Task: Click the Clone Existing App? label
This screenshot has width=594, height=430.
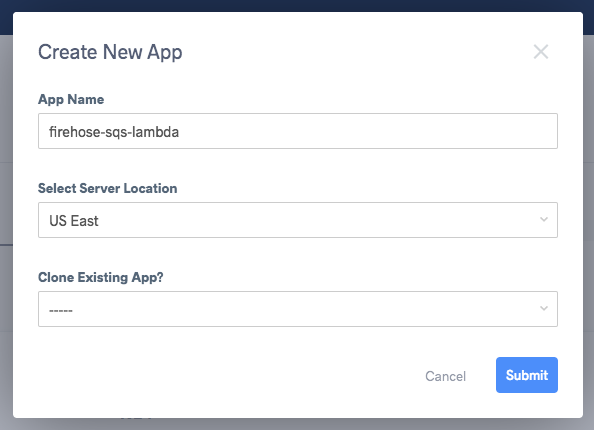Action: point(101,277)
